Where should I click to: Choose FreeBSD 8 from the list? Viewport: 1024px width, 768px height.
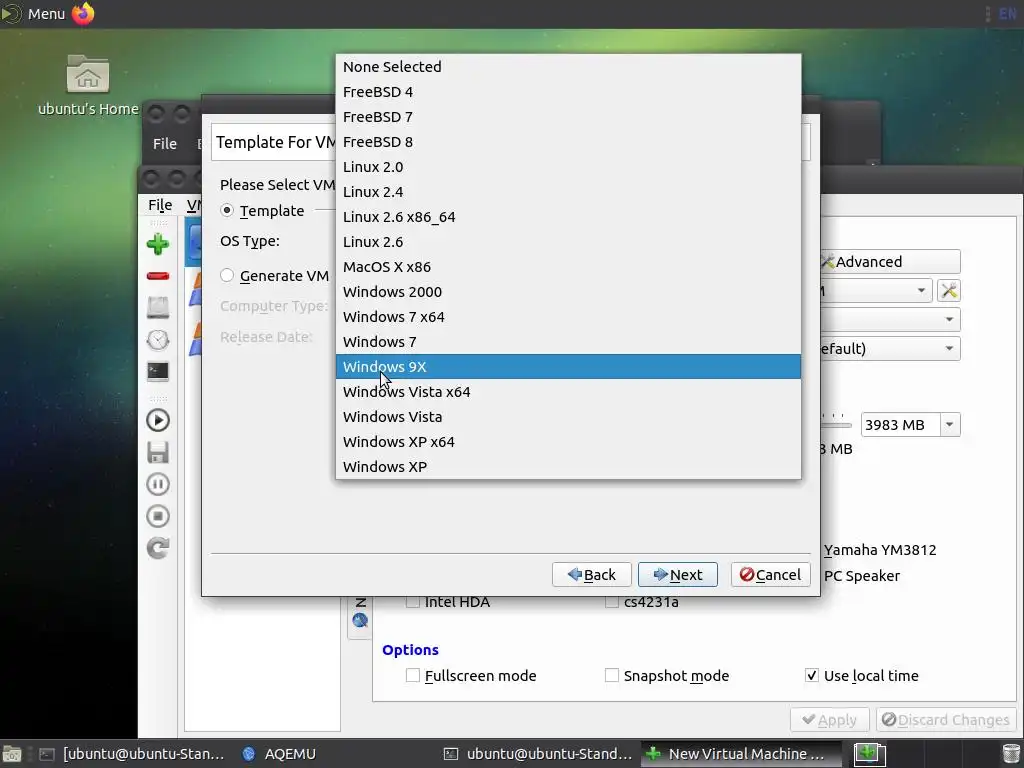point(568,142)
